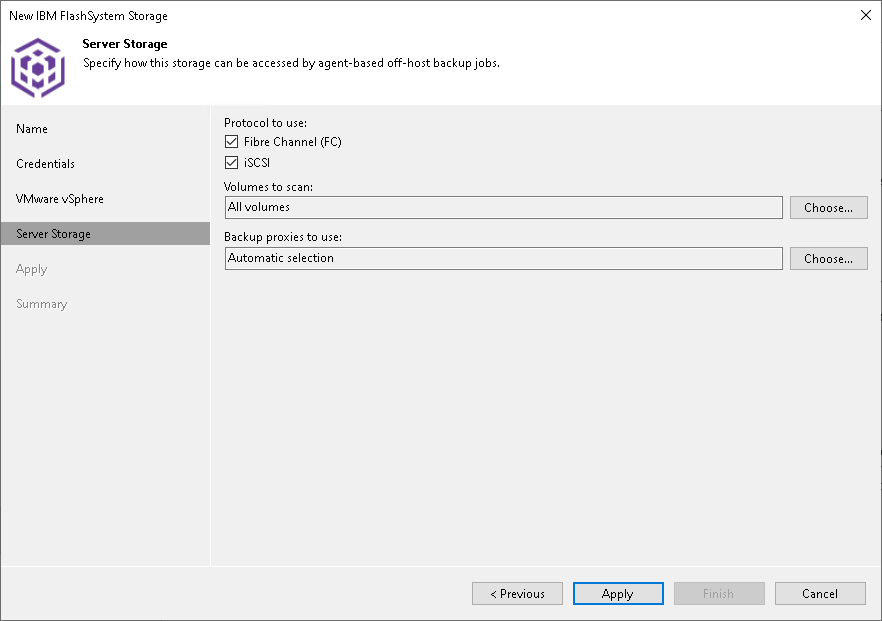The image size is (882, 621).
Task: Click the Backup proxies to use field
Action: click(x=503, y=258)
